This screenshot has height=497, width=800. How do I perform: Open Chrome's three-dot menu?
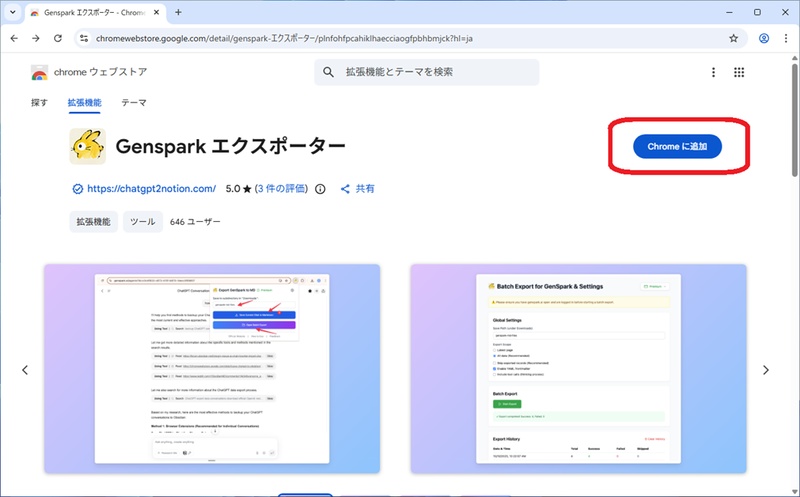(x=786, y=38)
